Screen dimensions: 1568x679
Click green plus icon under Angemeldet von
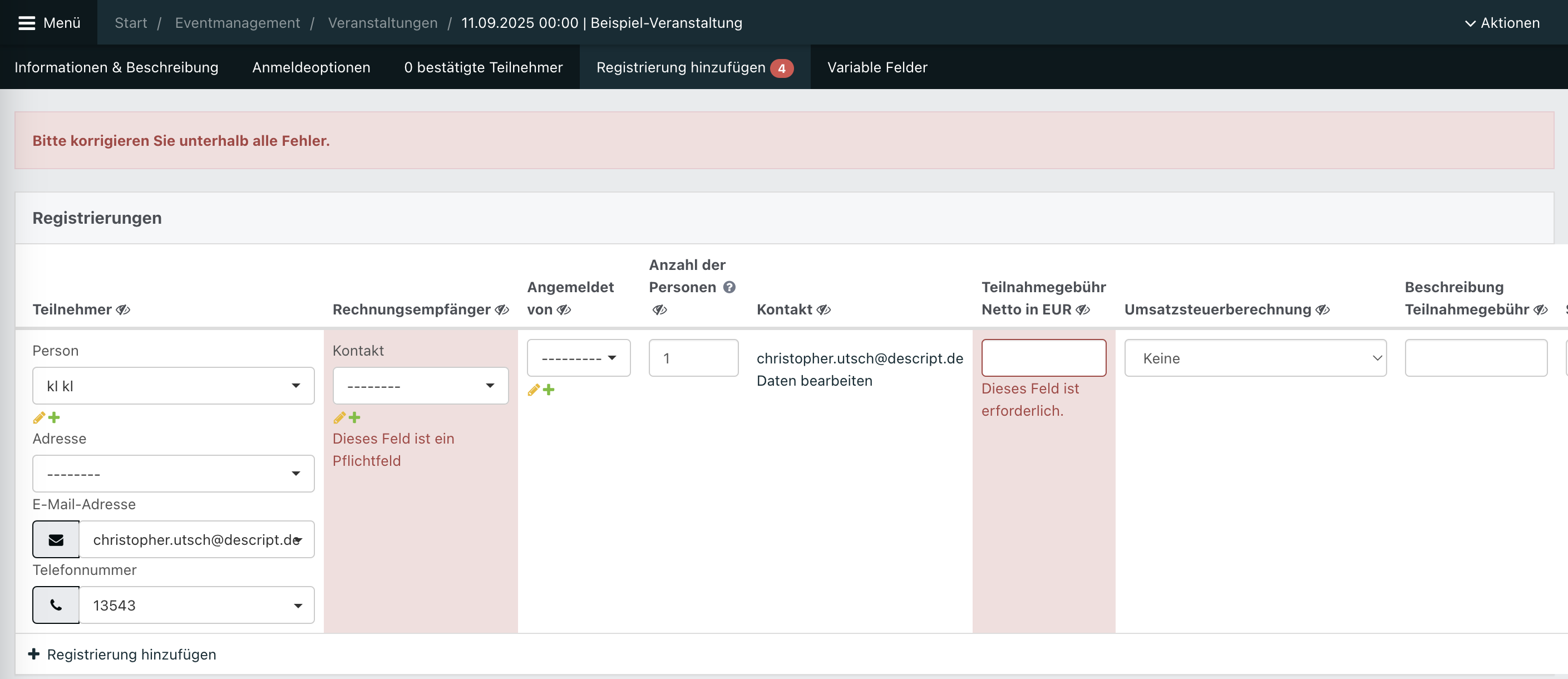click(x=549, y=390)
